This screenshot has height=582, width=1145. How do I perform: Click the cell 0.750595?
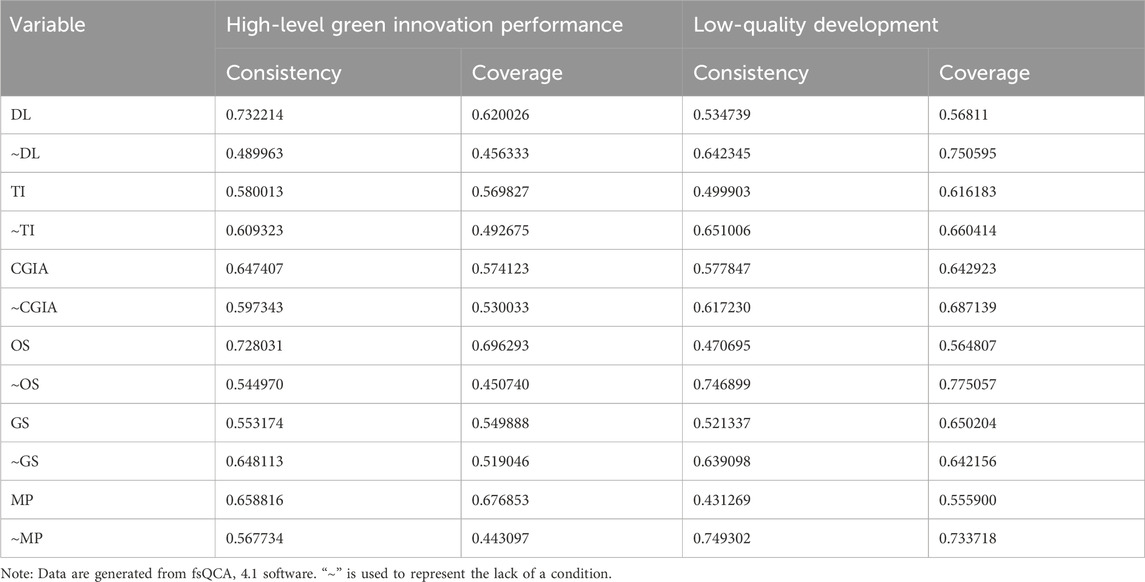click(x=968, y=153)
